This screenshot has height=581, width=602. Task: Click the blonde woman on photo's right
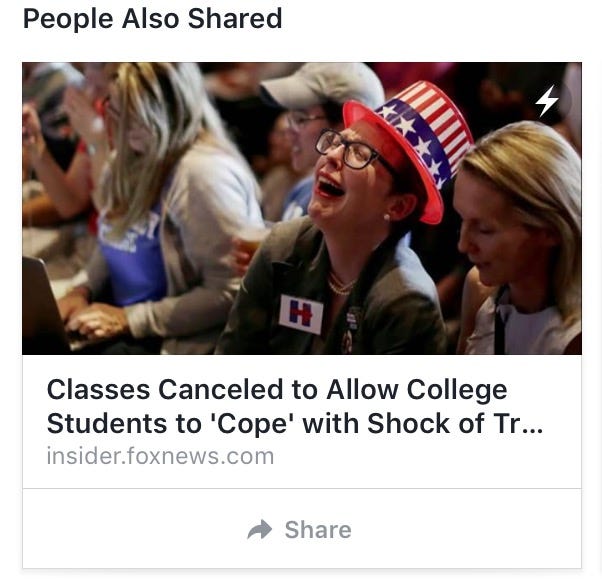click(518, 238)
